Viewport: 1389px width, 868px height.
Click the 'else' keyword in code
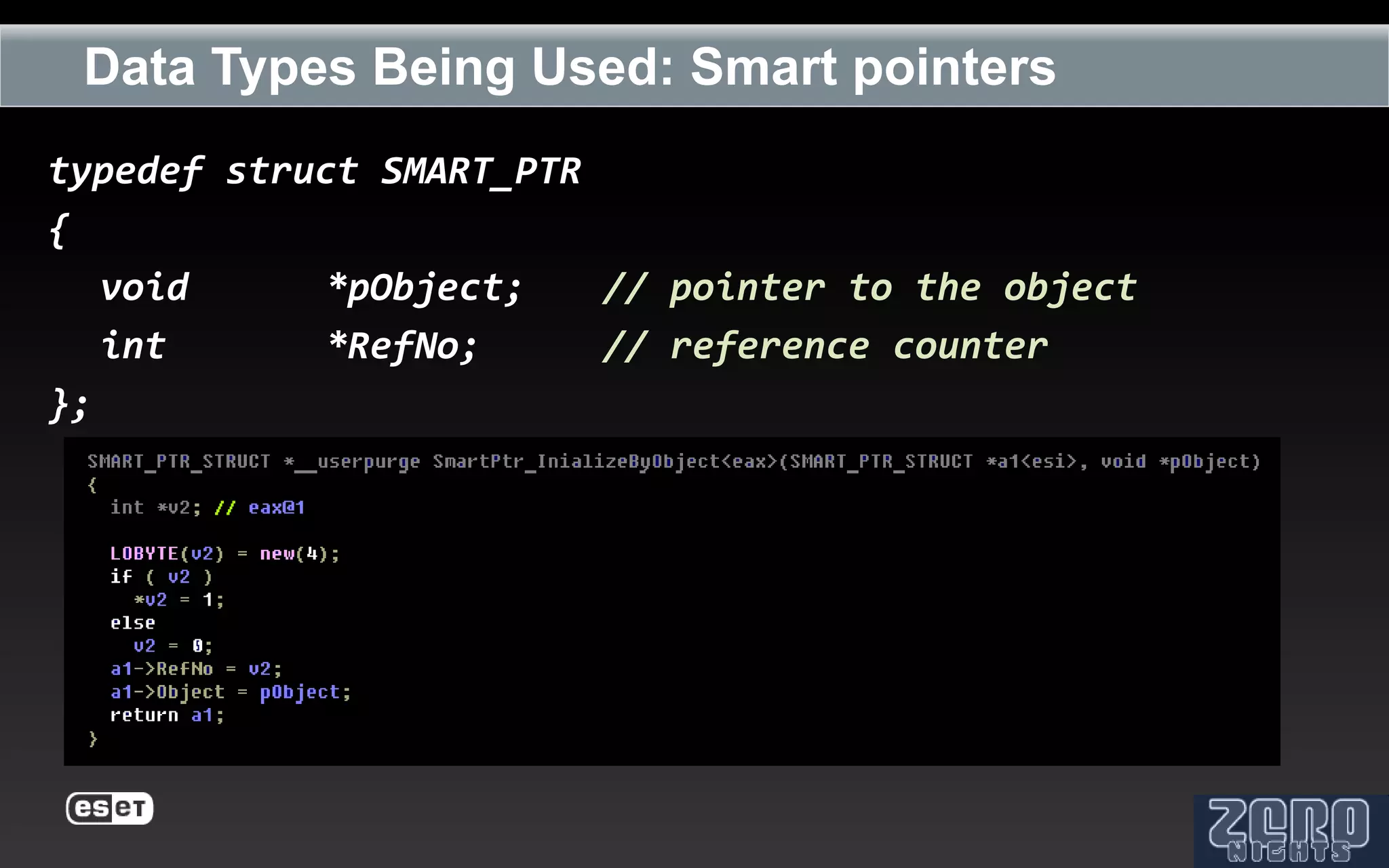(x=133, y=623)
